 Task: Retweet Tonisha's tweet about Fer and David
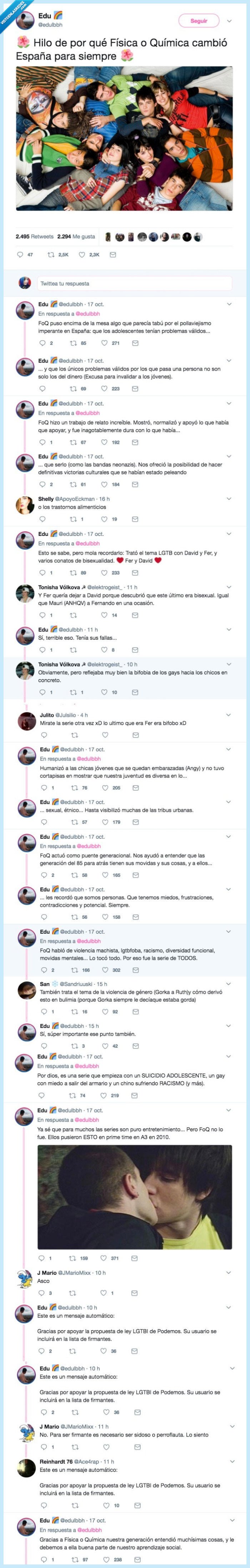tap(74, 615)
